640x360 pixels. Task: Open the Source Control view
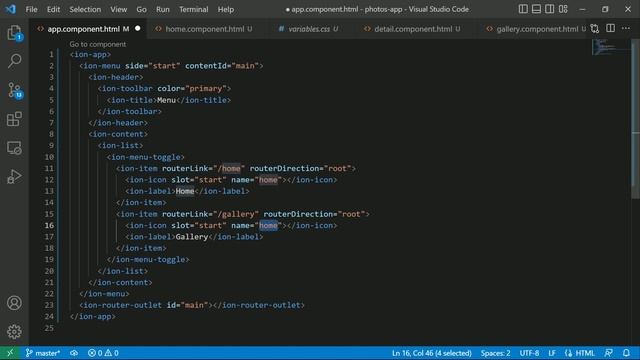coord(14,90)
